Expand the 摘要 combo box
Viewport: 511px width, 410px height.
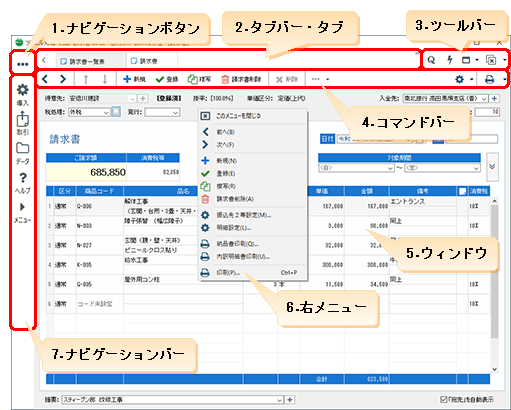tap(279, 400)
